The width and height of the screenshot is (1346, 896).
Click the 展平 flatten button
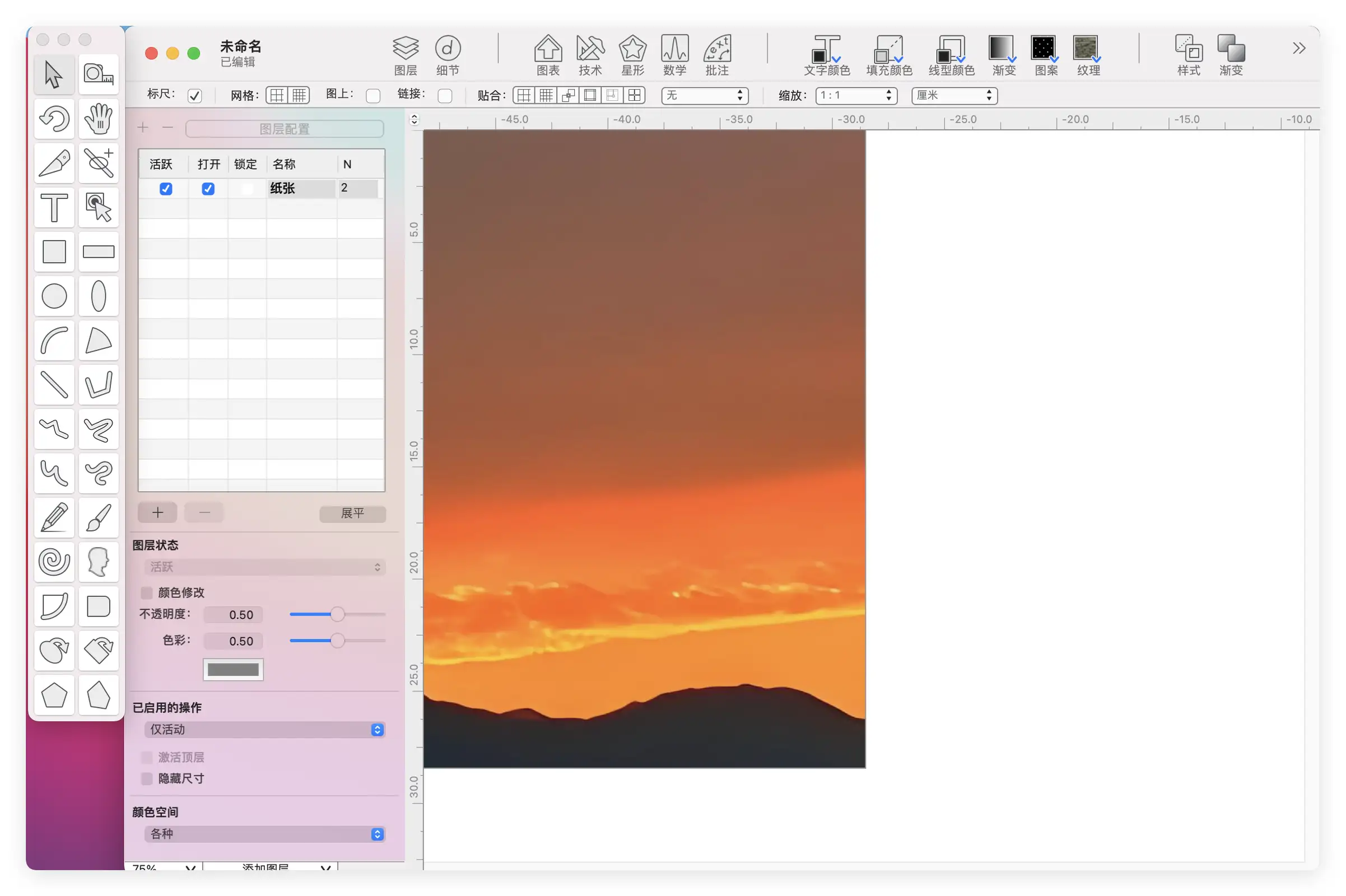(x=352, y=514)
